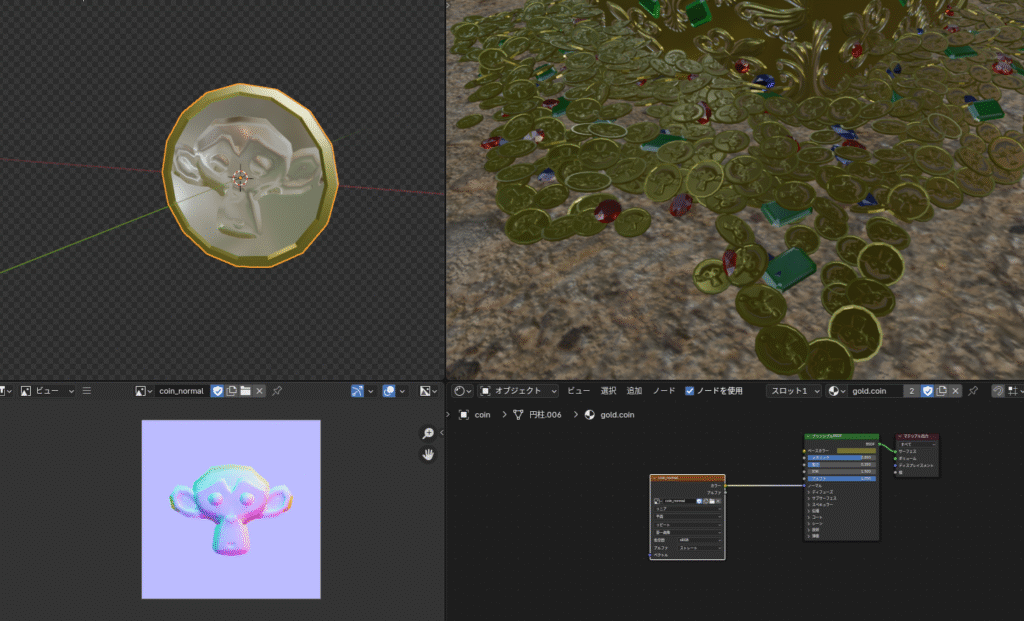Open an image file using the folder icon
The width and height of the screenshot is (1024, 621).
pos(246,391)
